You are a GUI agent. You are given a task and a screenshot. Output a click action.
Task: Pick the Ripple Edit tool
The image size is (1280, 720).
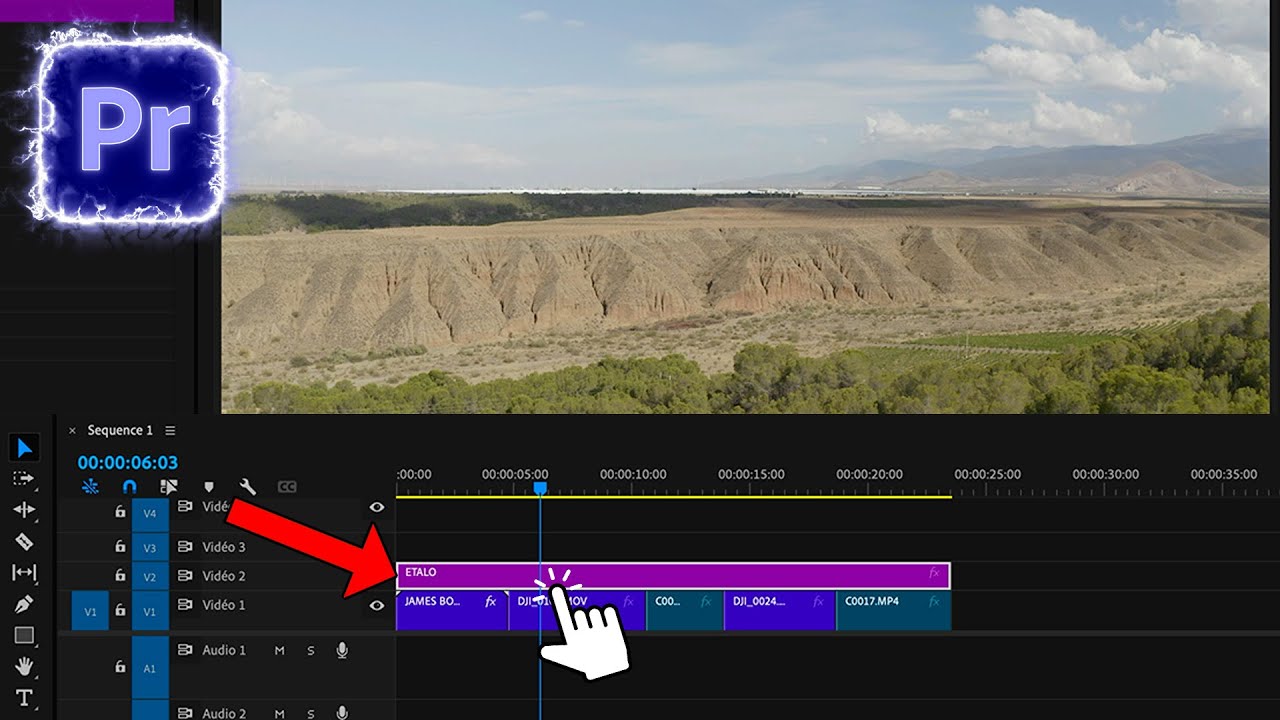coord(24,510)
